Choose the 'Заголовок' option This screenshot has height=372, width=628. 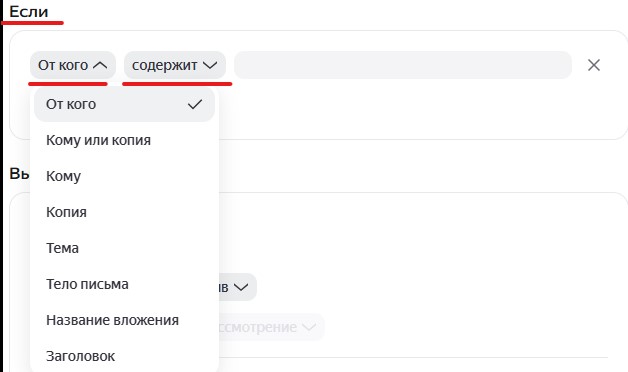click(x=125, y=356)
